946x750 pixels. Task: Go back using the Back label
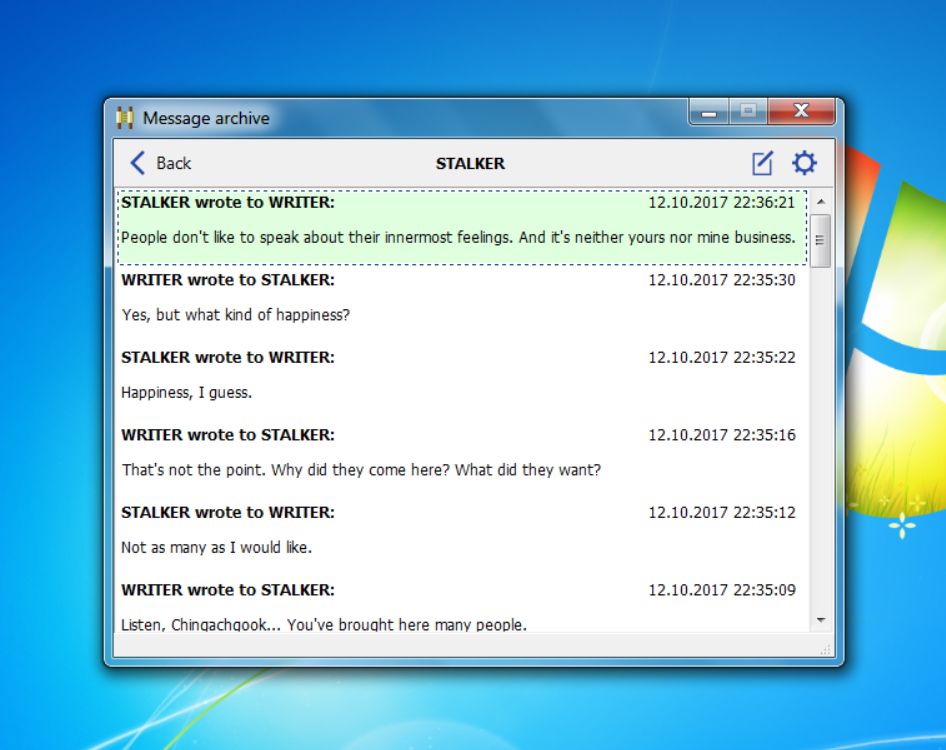pos(173,163)
